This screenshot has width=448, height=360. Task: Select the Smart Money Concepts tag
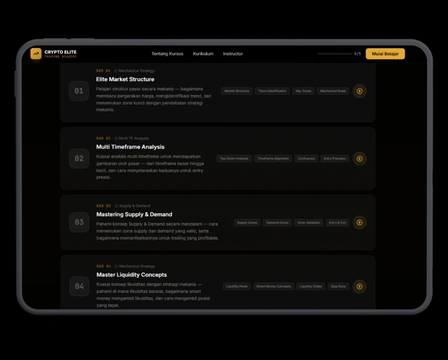[273, 286]
